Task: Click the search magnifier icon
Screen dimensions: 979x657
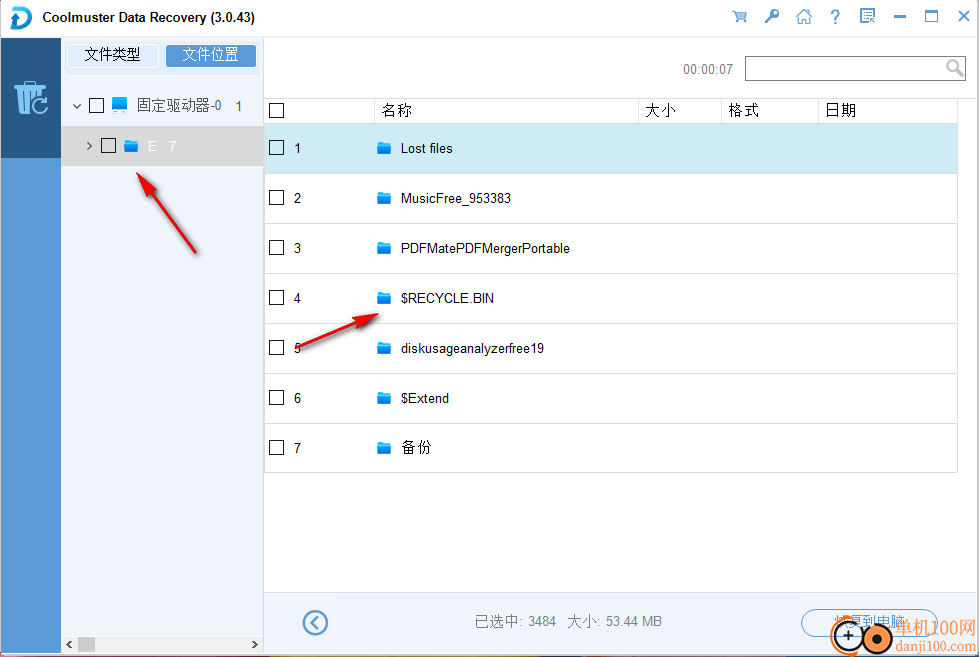Action: (x=955, y=67)
